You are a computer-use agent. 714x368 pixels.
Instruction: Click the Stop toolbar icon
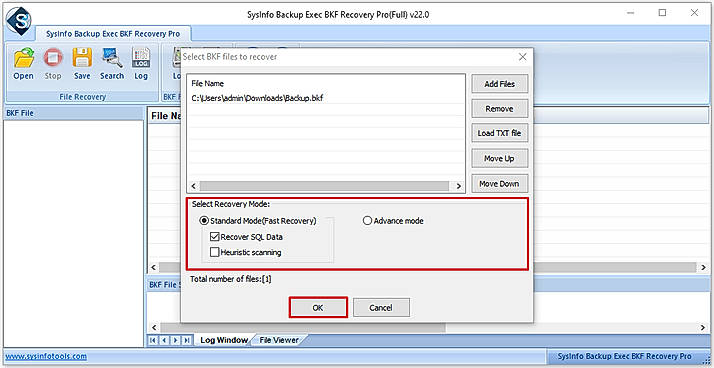(53, 64)
